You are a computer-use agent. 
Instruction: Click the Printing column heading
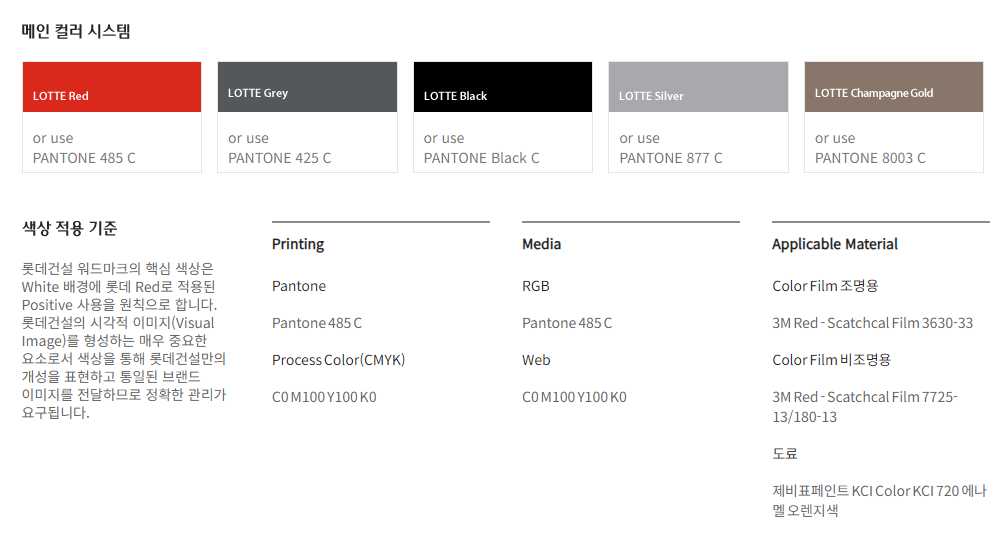tap(298, 244)
